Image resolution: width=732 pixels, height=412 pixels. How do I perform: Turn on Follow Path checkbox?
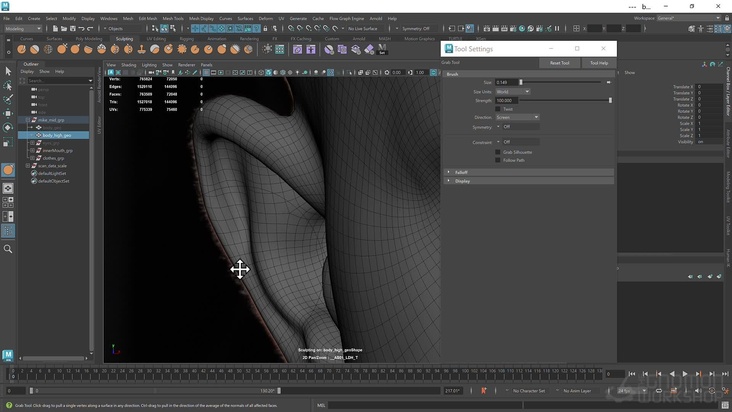[498, 160]
